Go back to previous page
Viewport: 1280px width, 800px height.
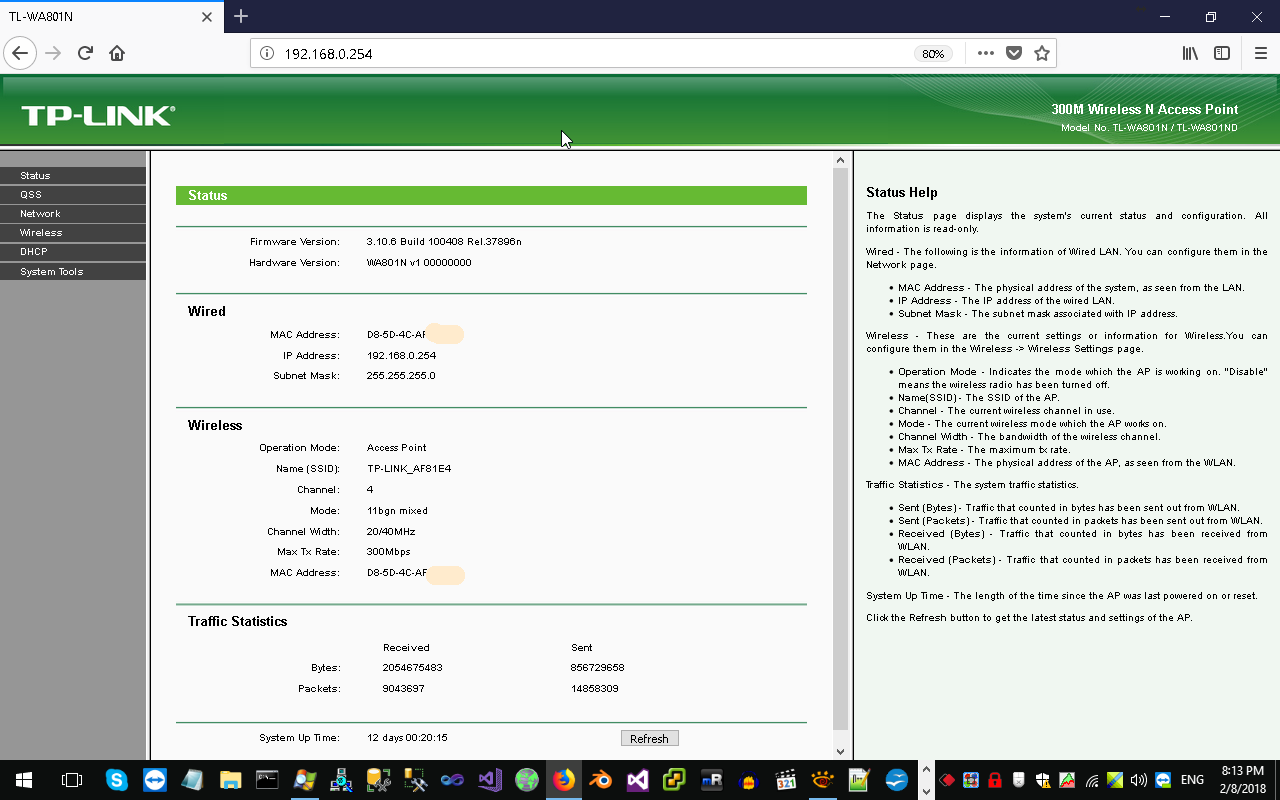(20, 53)
